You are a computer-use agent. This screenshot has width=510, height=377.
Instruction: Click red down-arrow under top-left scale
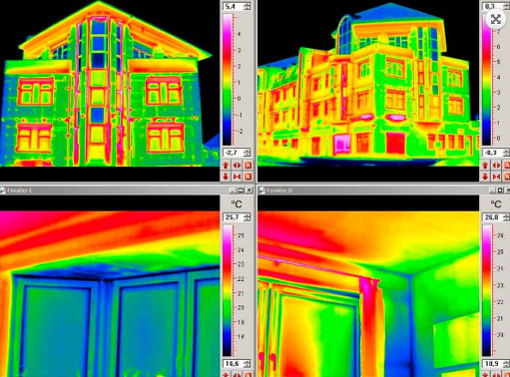coord(226,176)
